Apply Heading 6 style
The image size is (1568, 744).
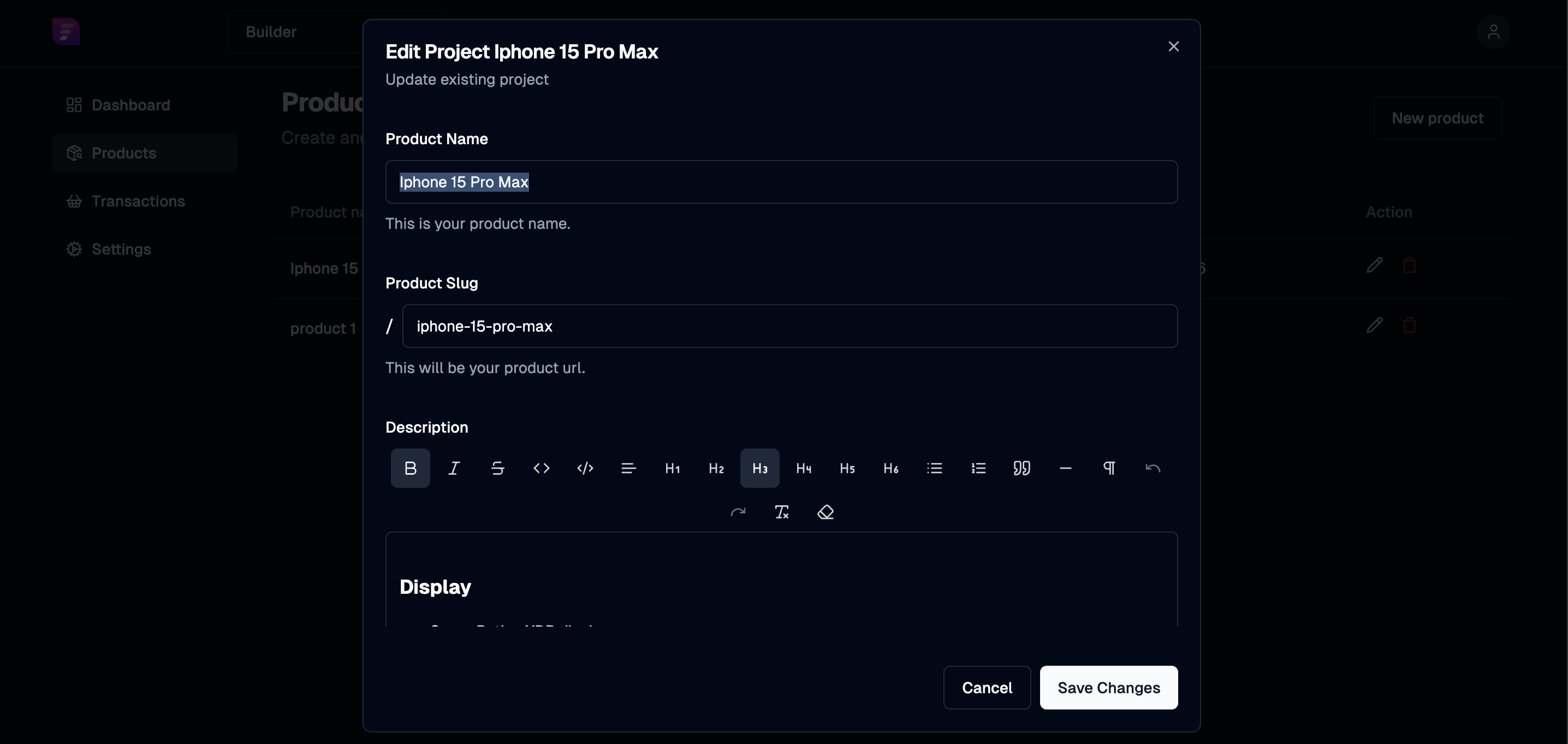coord(891,468)
